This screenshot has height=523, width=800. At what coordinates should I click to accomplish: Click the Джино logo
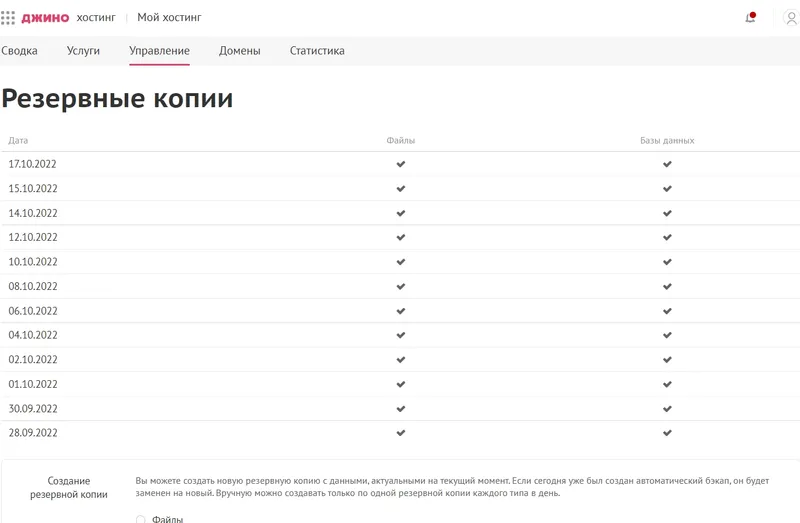point(45,18)
